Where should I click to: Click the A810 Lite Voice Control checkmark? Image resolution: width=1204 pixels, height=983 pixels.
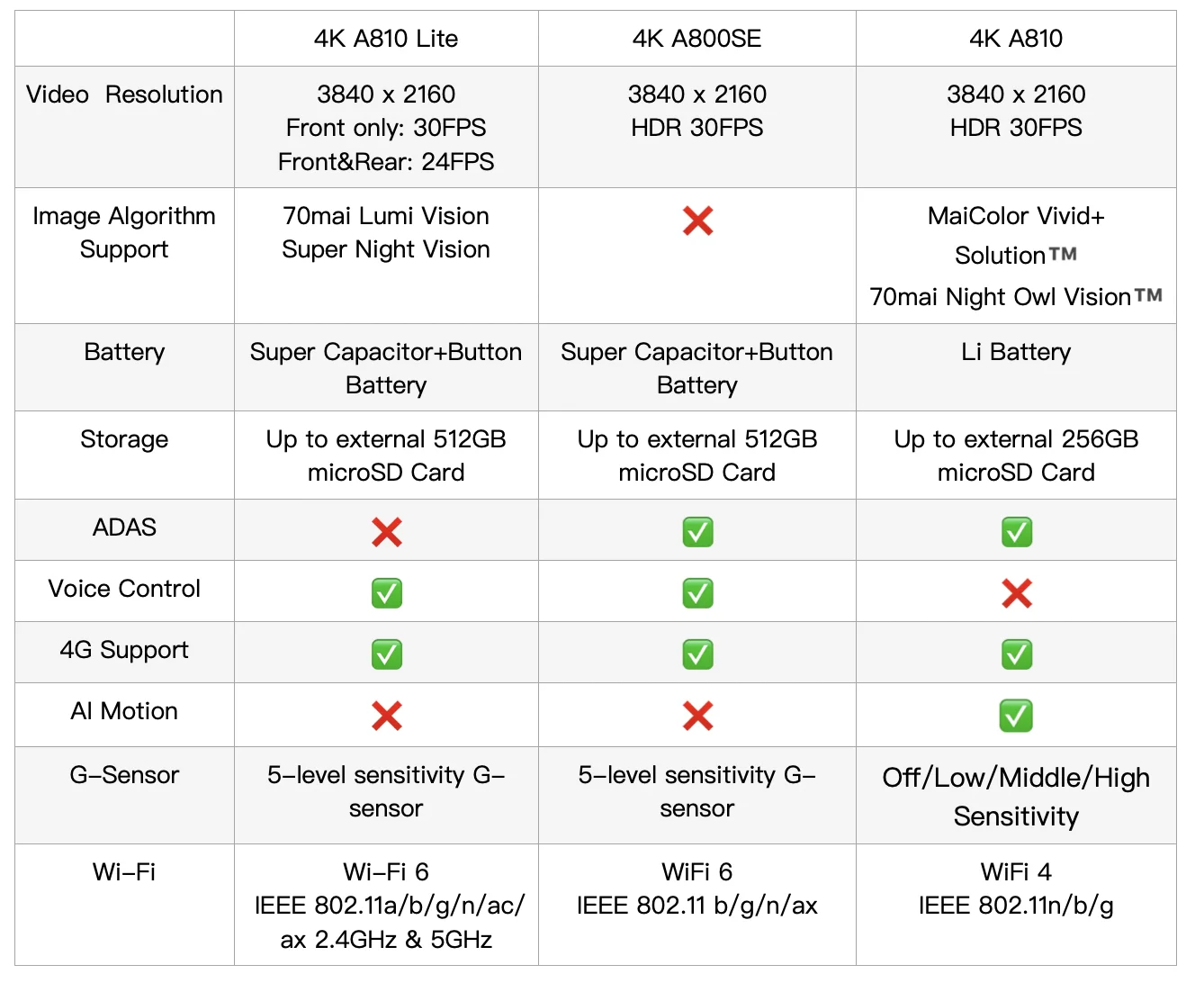click(x=387, y=593)
